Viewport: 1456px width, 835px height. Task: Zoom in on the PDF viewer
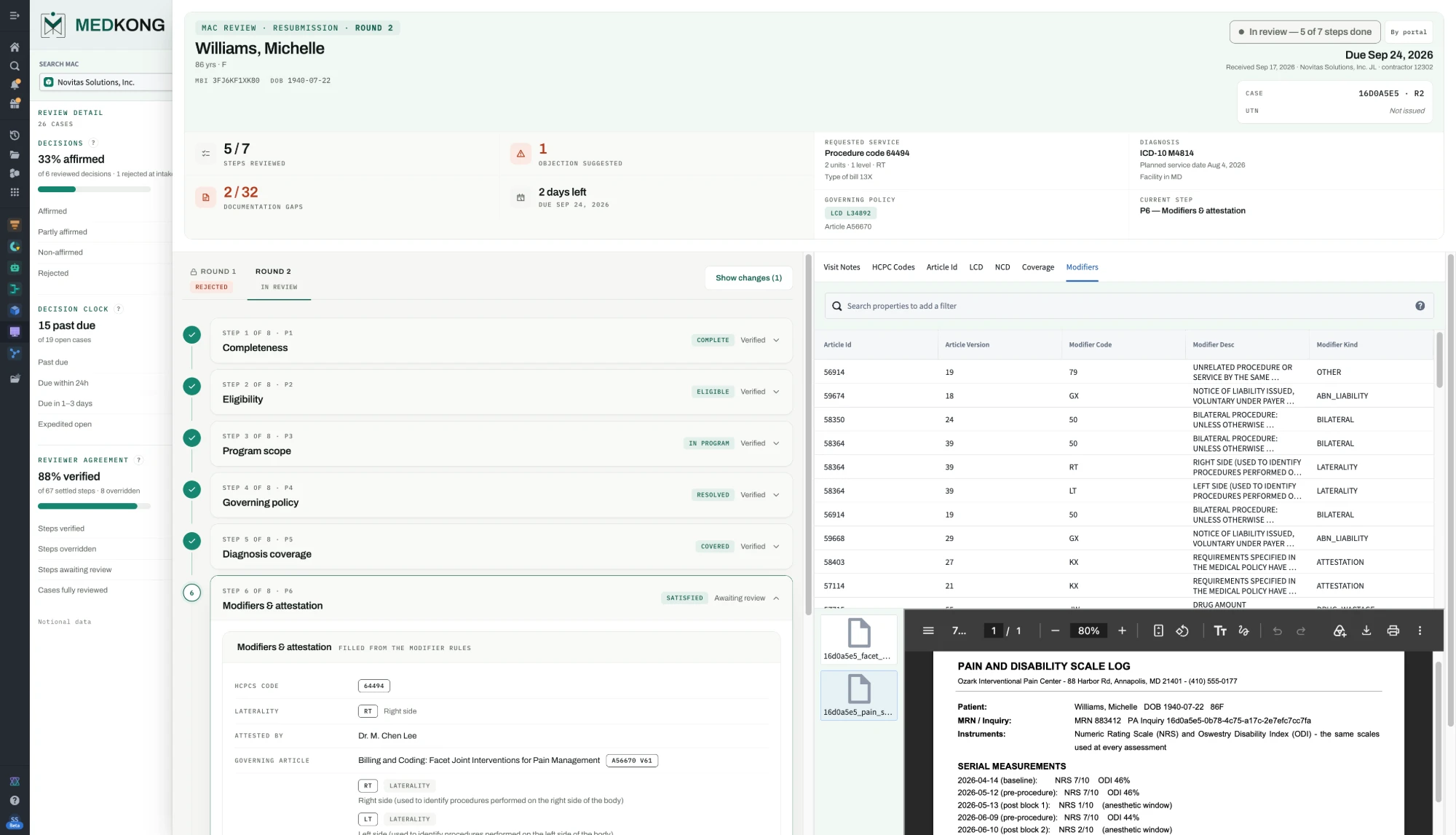pyautogui.click(x=1122, y=630)
